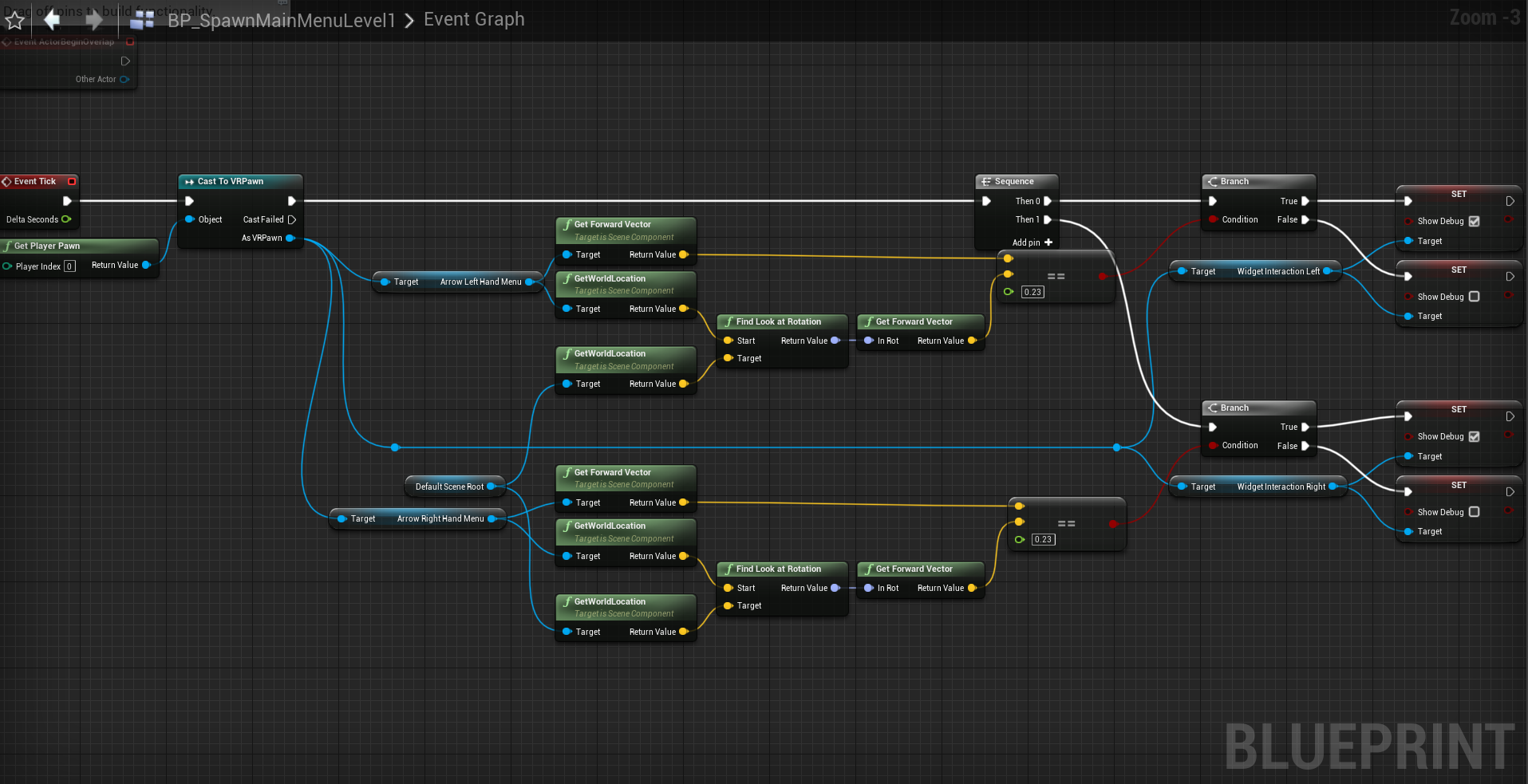The width and height of the screenshot is (1528, 784).
Task: Click the favorite star icon in breadcrumb bar
Action: pos(14,20)
